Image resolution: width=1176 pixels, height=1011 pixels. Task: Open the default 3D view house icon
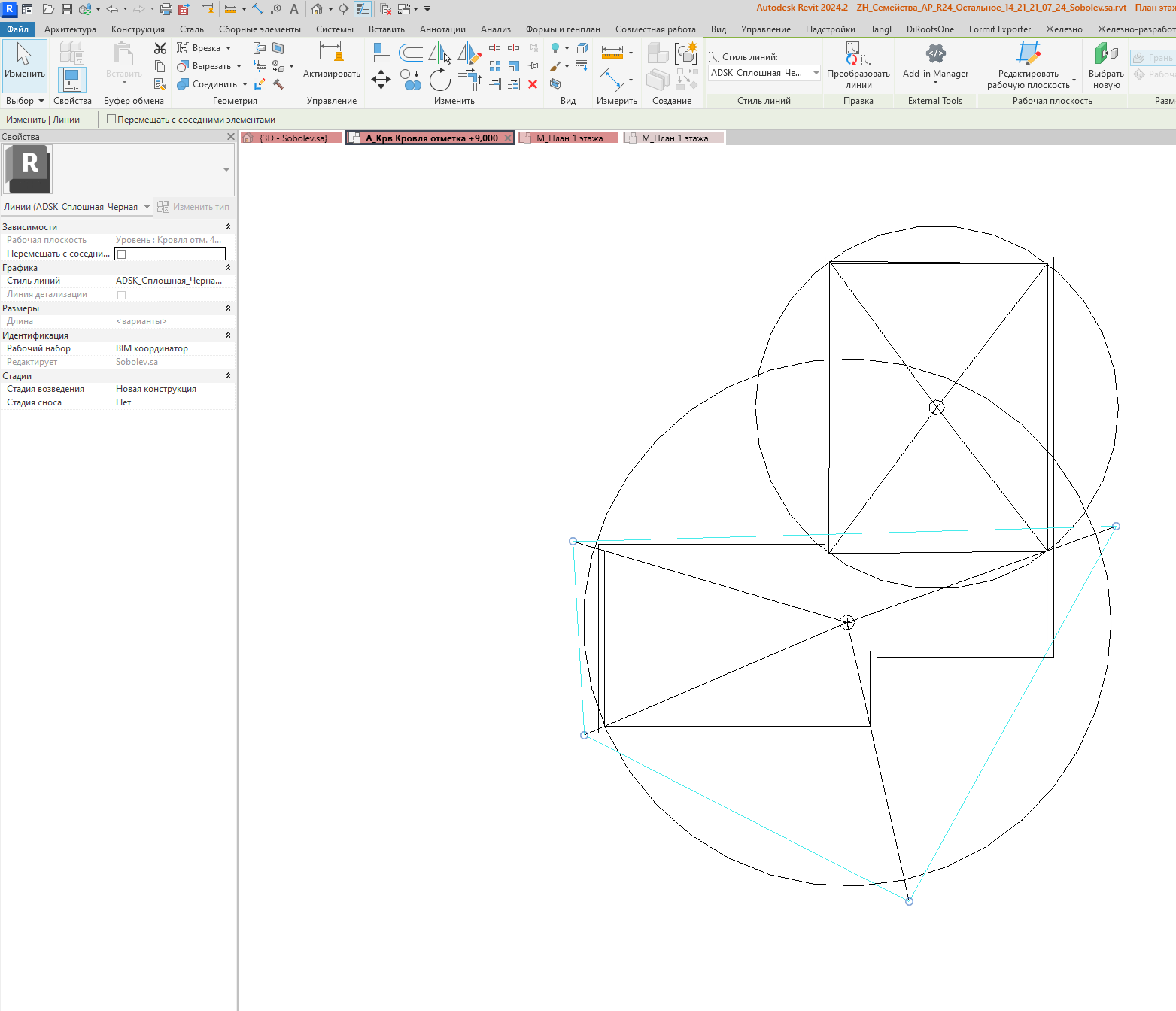(x=318, y=9)
